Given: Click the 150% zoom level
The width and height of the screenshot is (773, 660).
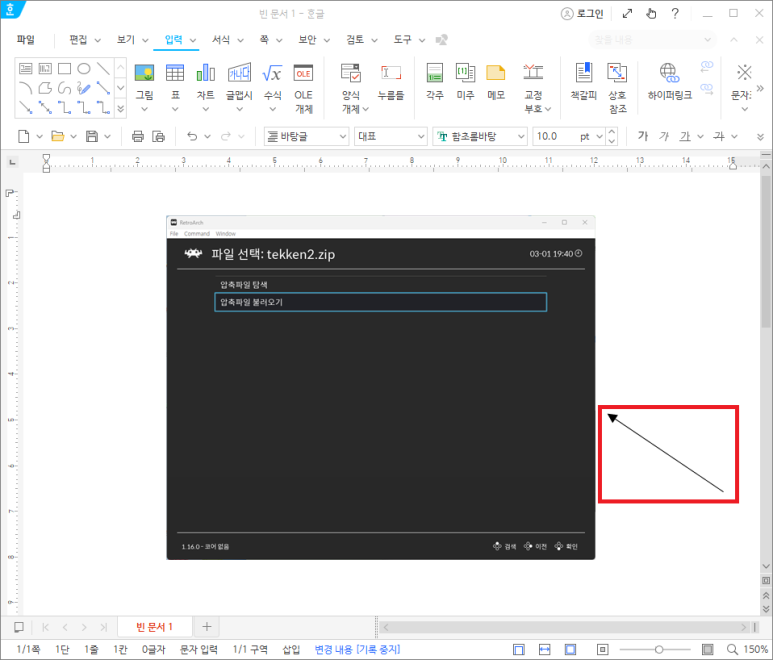Looking at the screenshot, I should 755,649.
